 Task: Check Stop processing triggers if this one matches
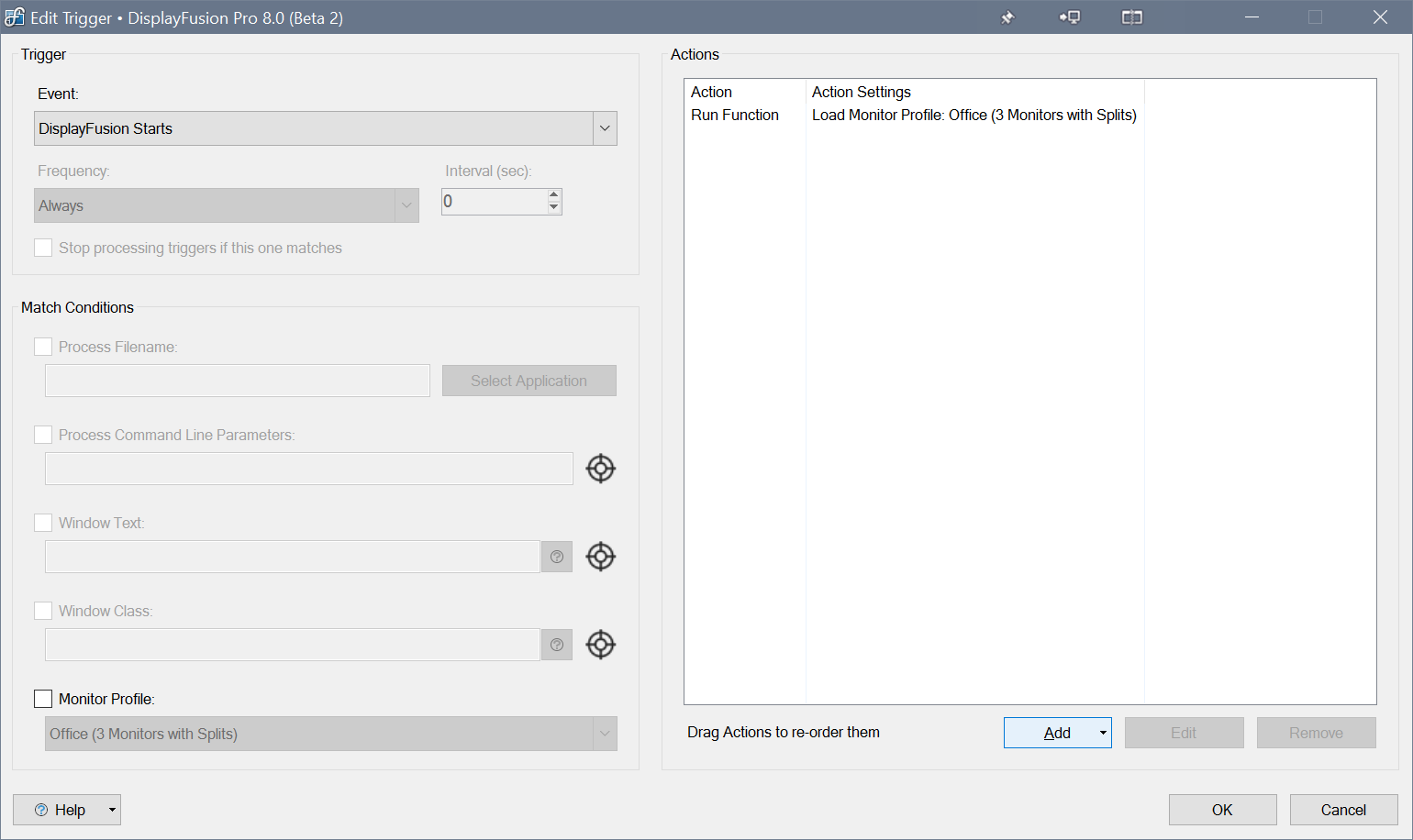(x=43, y=248)
